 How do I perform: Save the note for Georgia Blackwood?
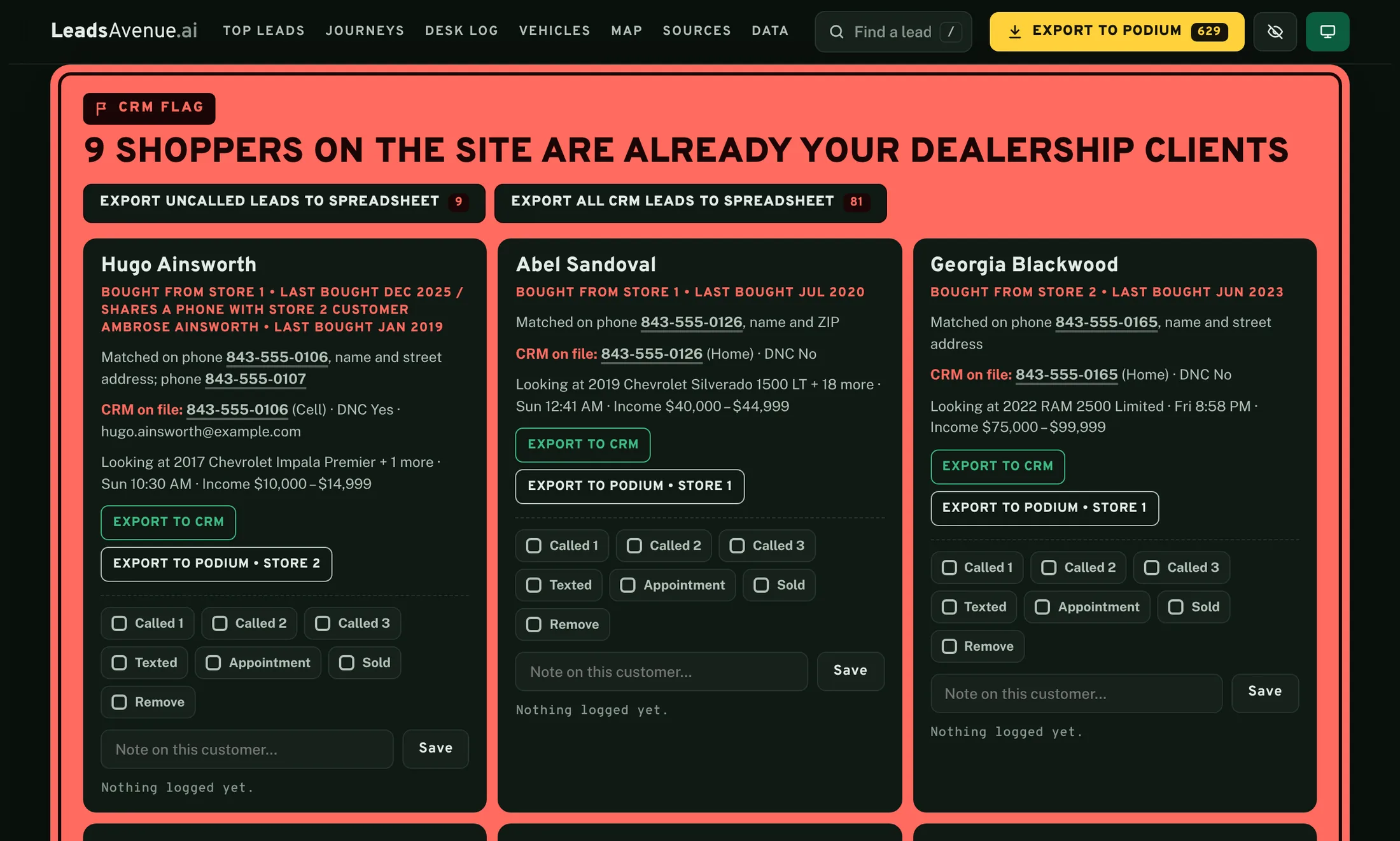click(1264, 692)
